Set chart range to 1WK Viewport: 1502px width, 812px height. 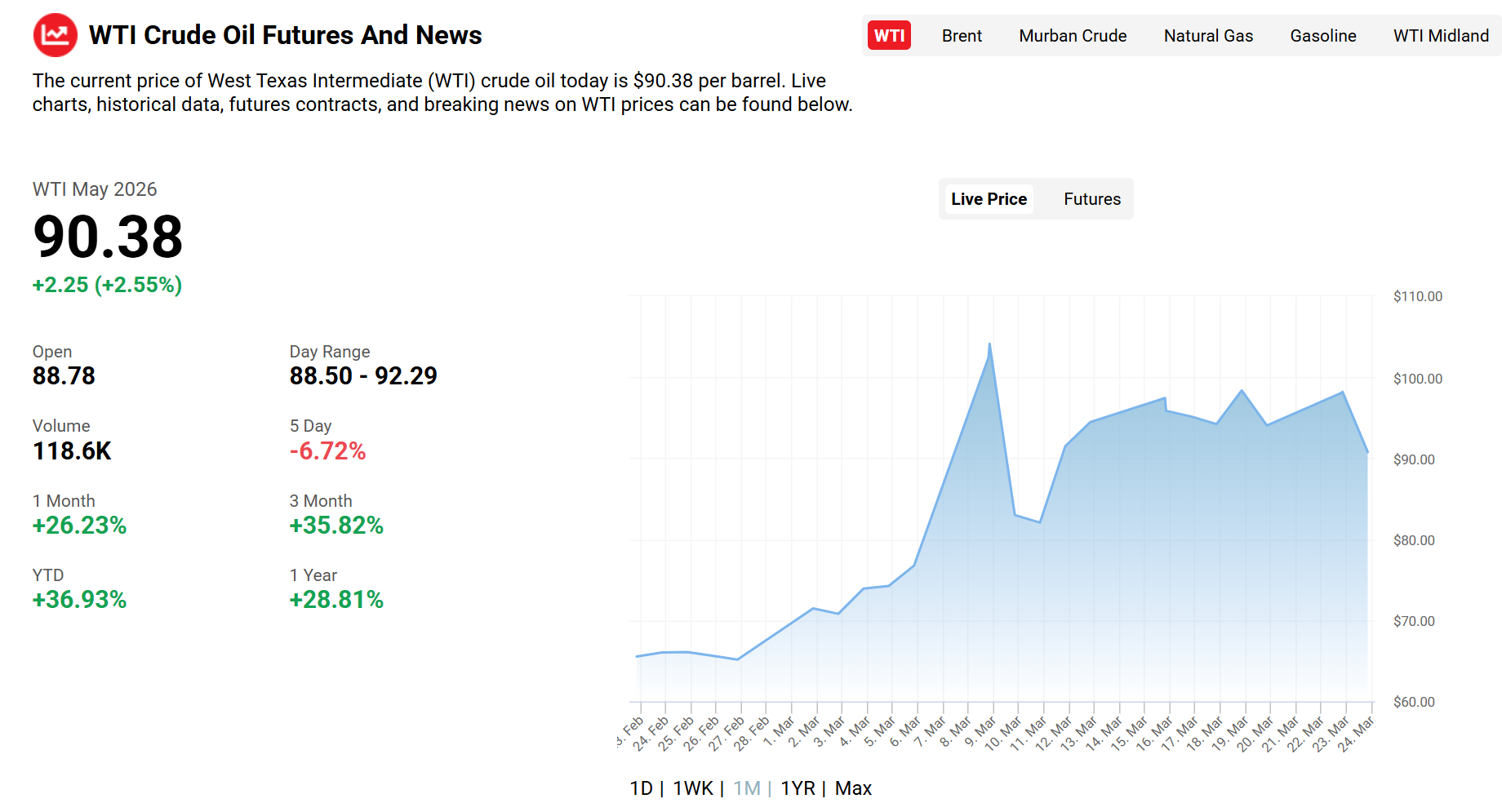tap(693, 788)
